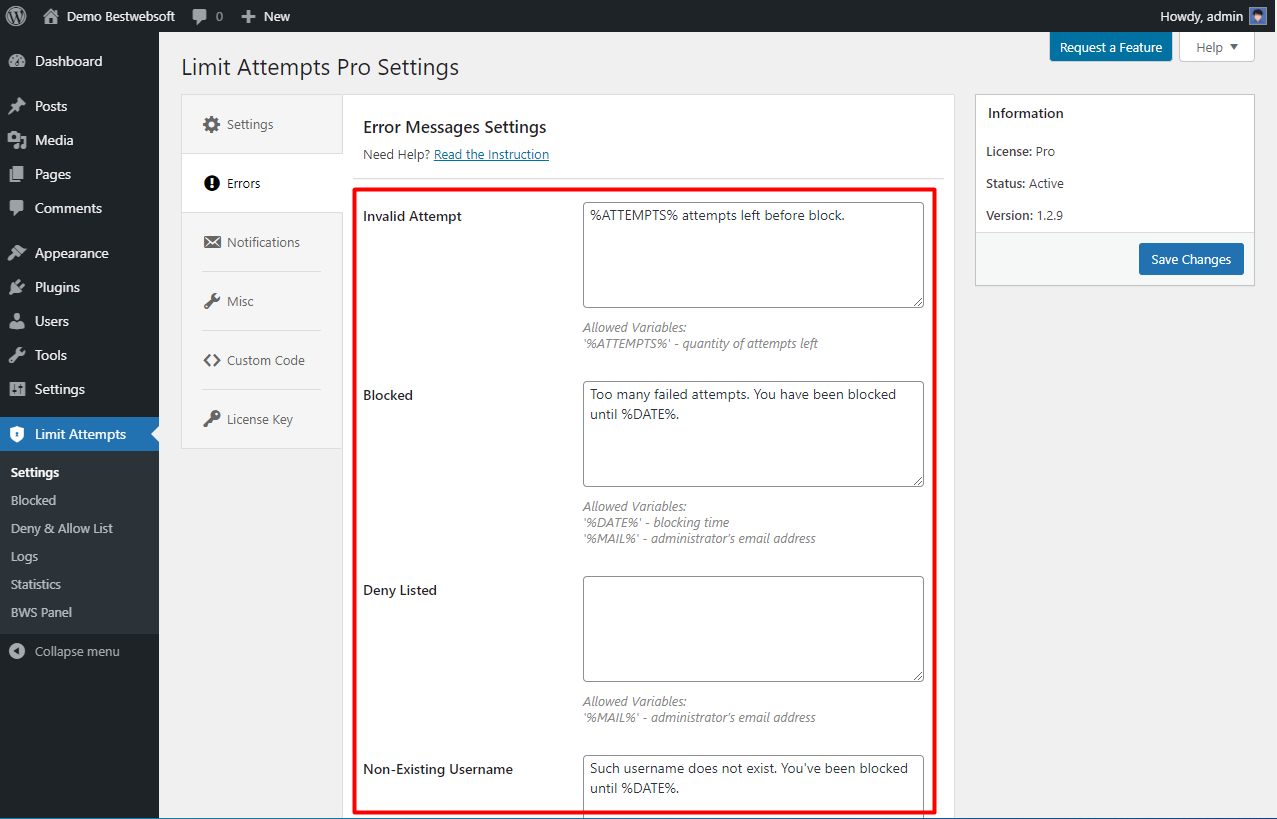Click the admin avatar thumbnail
This screenshot has height=819, width=1277.
tap(1258, 16)
